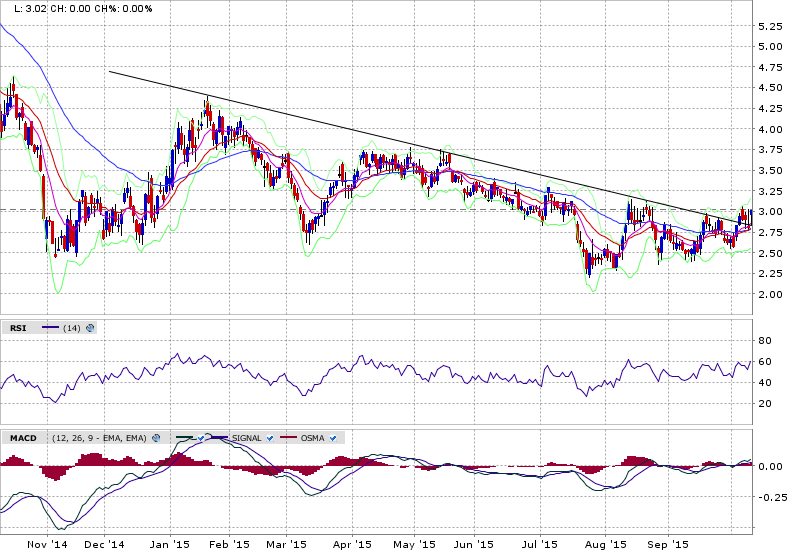Click the RSI line color swatch
This screenshot has height=558, width=796.
pyautogui.click(x=51, y=327)
